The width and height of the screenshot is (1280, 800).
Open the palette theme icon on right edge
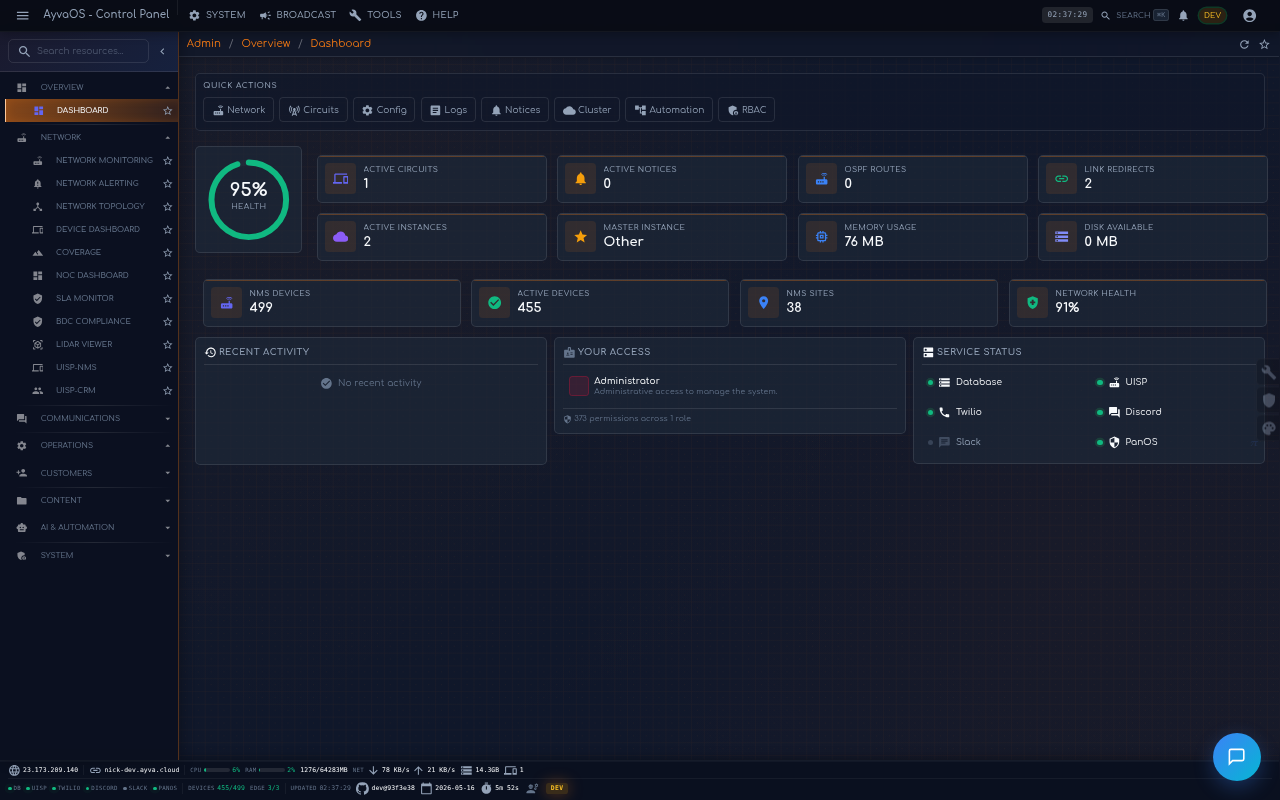click(1269, 428)
